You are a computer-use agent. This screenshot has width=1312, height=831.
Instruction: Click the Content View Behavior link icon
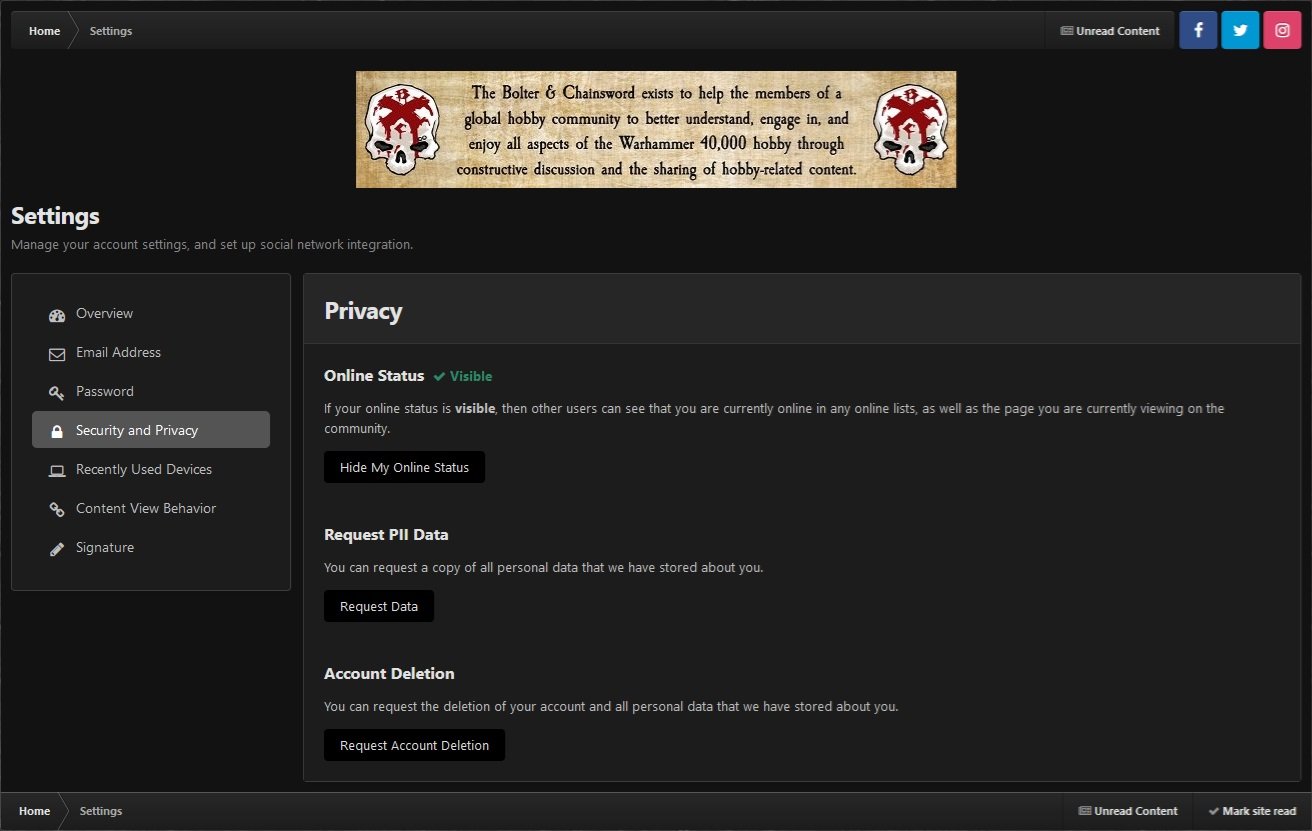(57, 509)
